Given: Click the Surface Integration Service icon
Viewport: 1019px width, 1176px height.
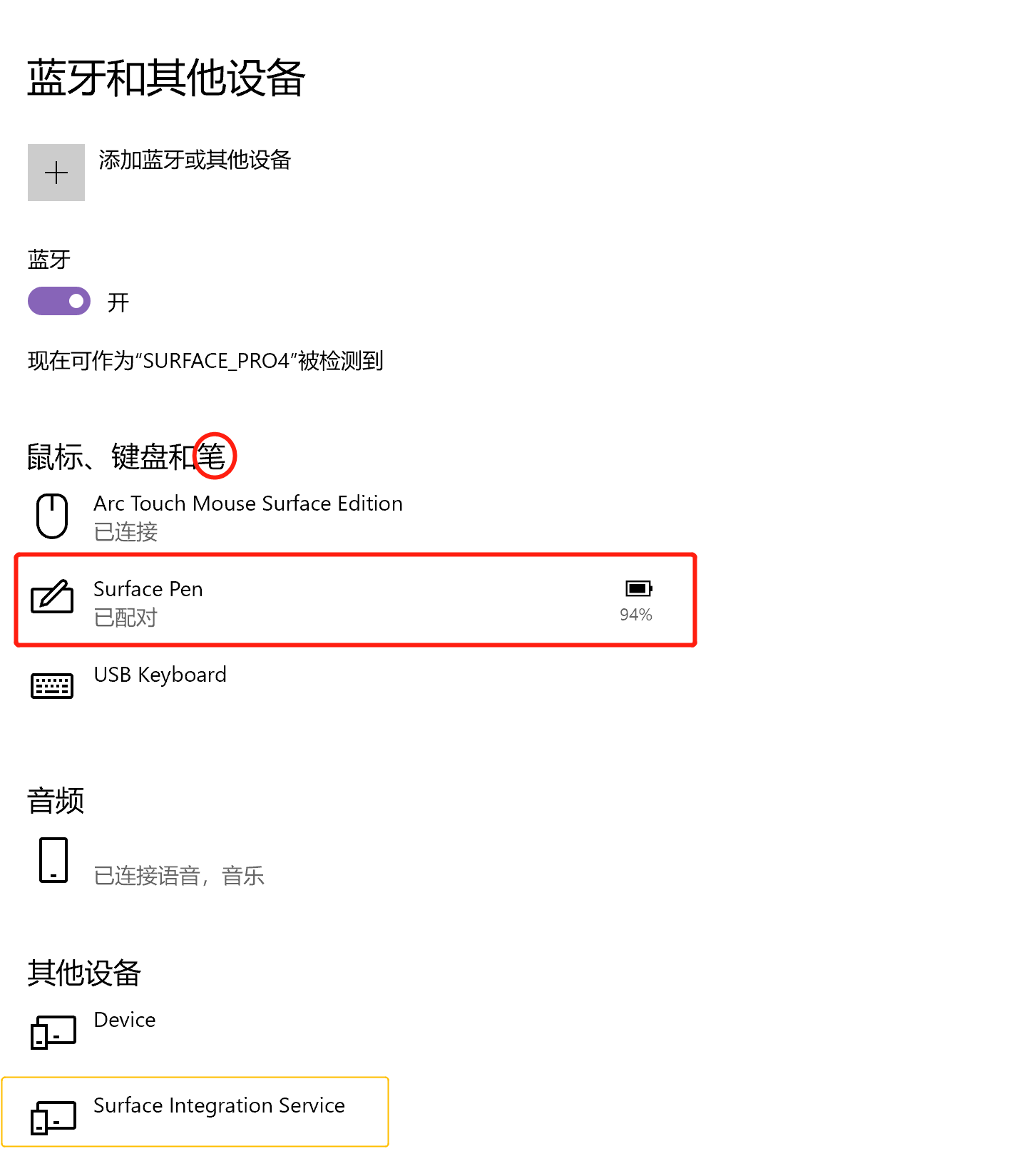Looking at the screenshot, I should [53, 1118].
